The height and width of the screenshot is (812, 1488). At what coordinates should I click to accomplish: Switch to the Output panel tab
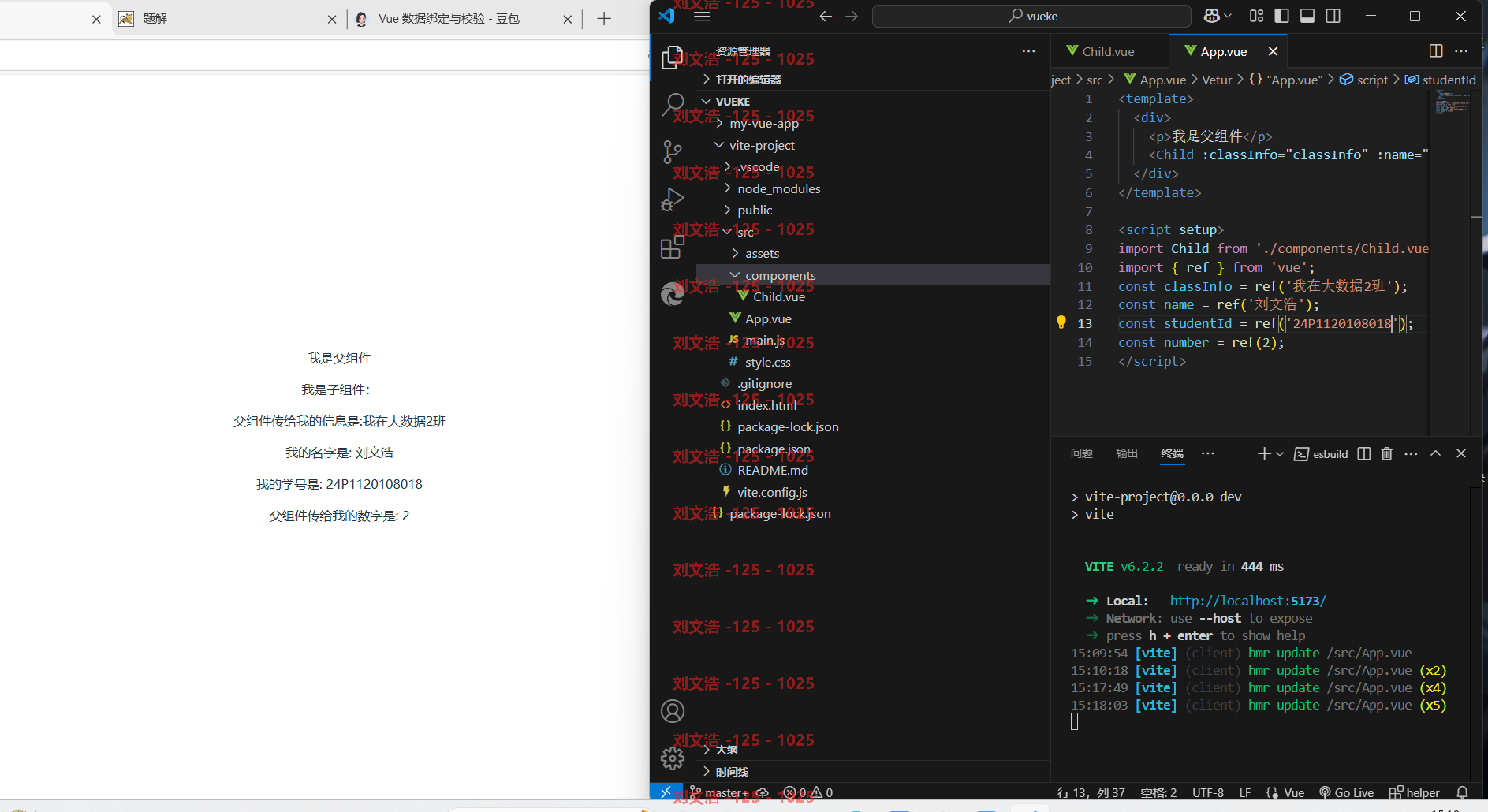coord(1127,453)
